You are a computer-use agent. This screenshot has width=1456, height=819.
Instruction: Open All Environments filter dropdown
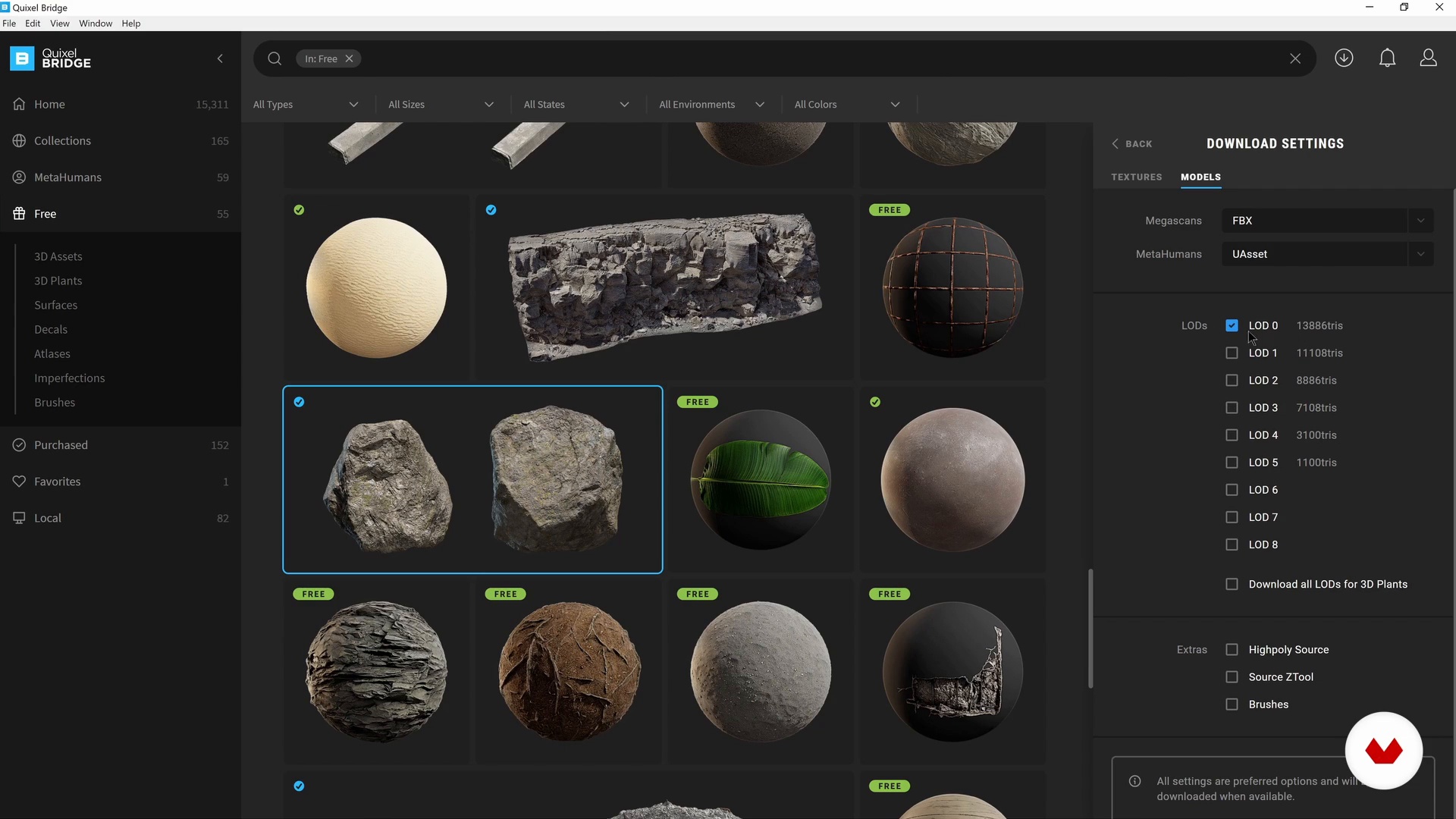[x=712, y=105]
